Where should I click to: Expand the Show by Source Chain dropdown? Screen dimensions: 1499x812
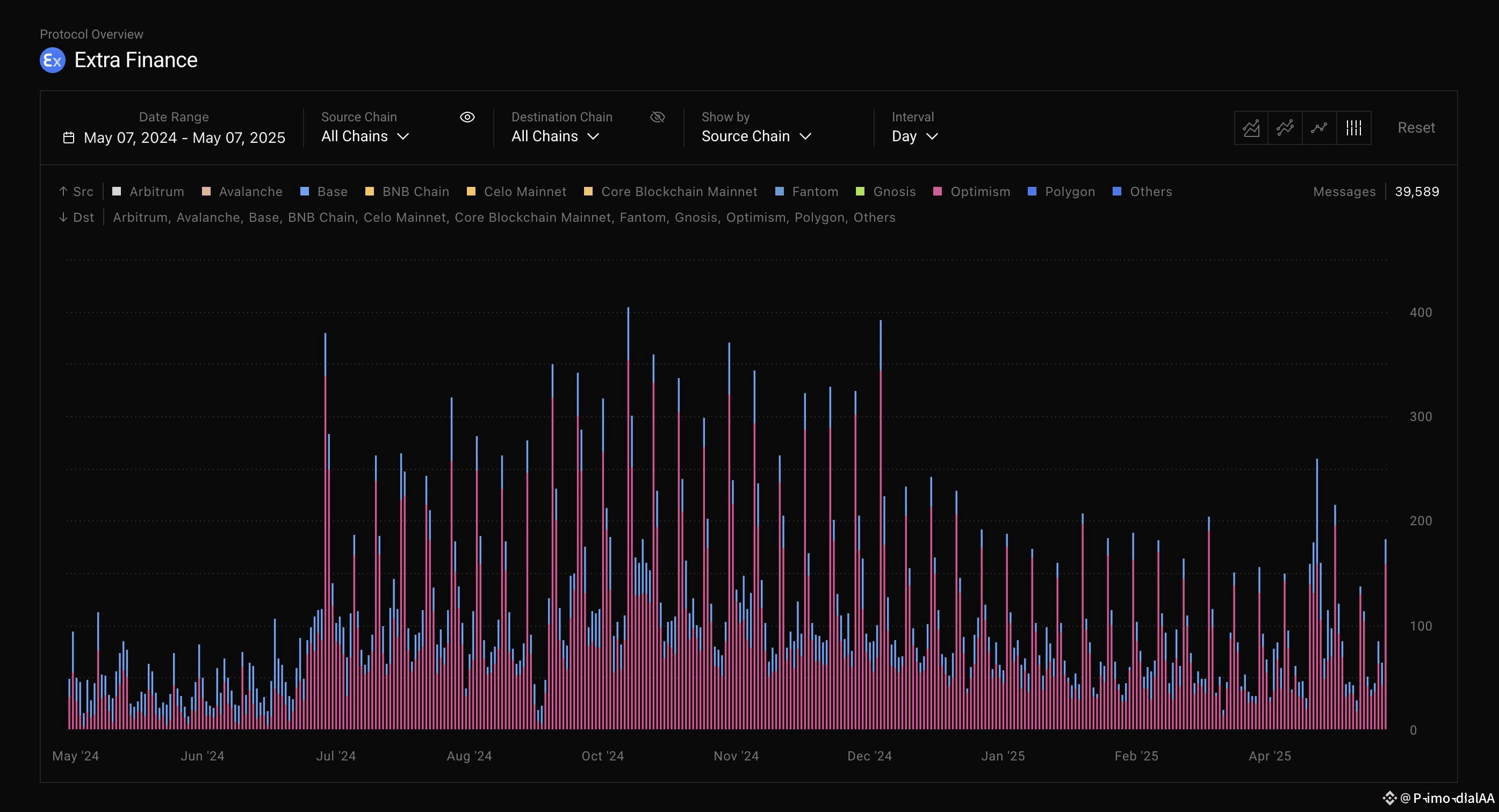[756, 136]
